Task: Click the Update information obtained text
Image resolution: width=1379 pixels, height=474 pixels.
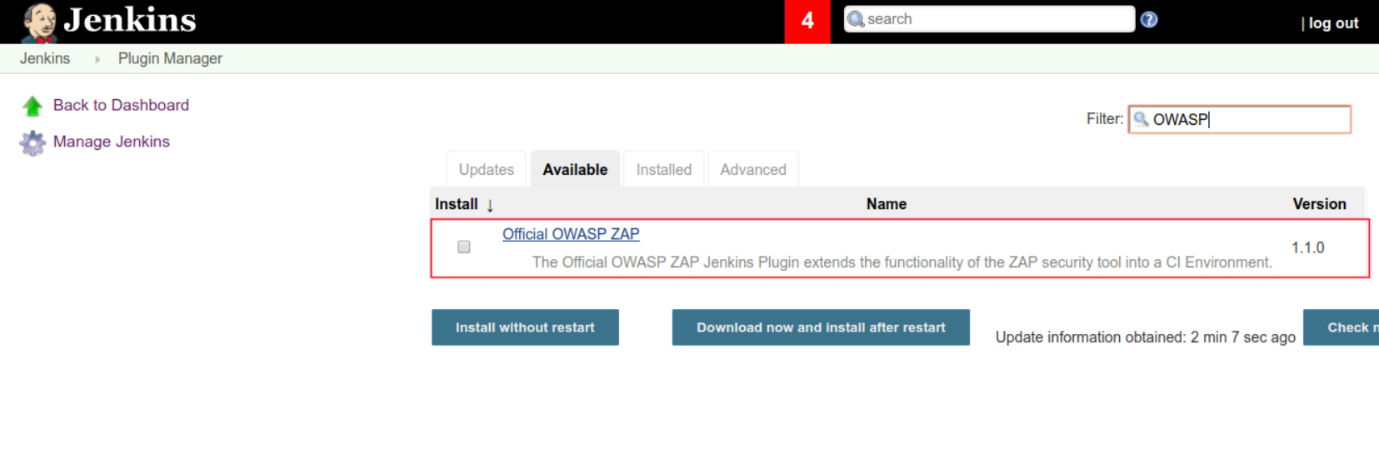Action: (1146, 337)
